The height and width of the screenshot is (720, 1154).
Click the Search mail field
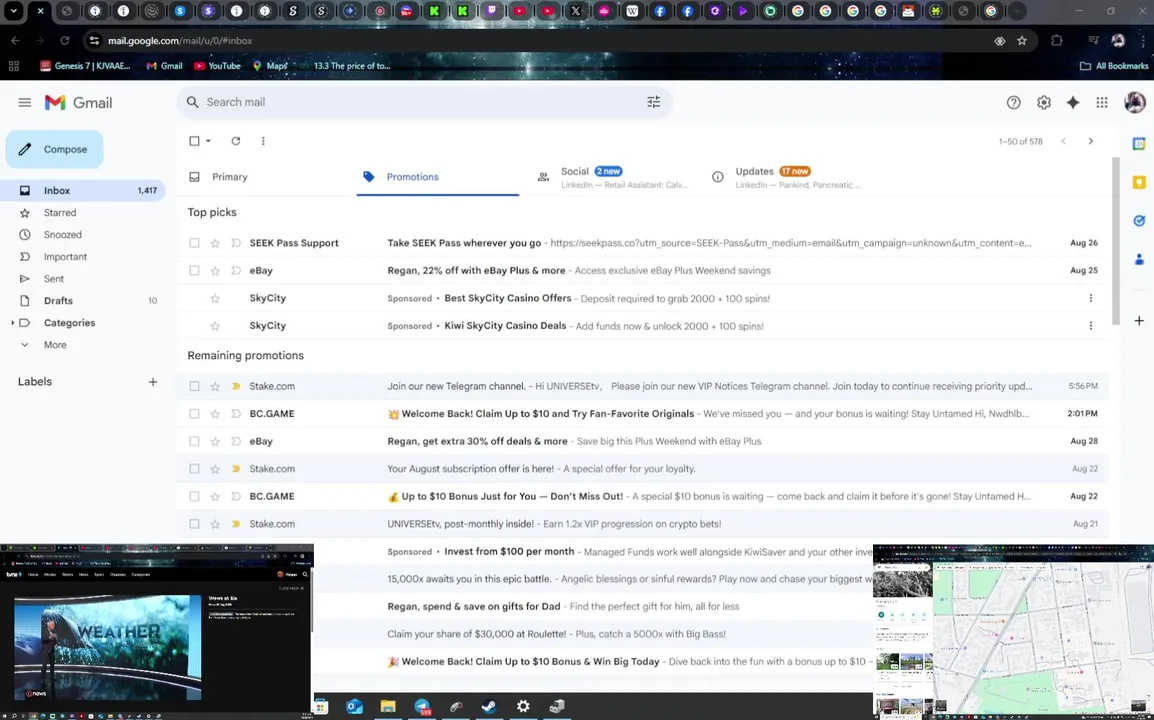point(423,102)
